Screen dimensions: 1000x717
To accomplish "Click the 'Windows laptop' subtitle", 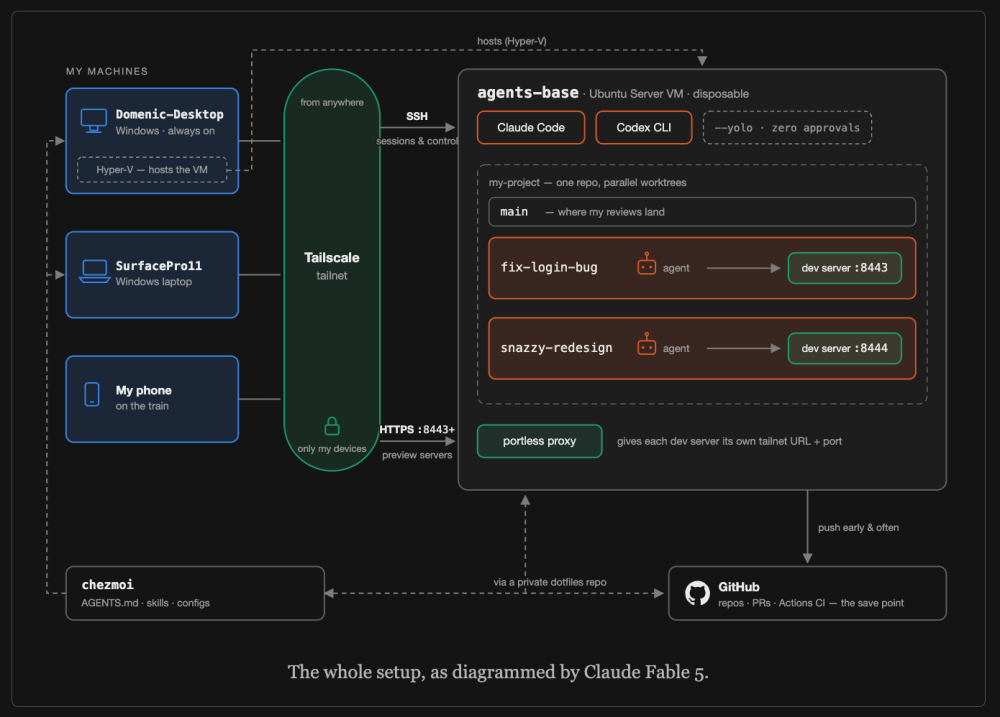I will coord(154,281).
